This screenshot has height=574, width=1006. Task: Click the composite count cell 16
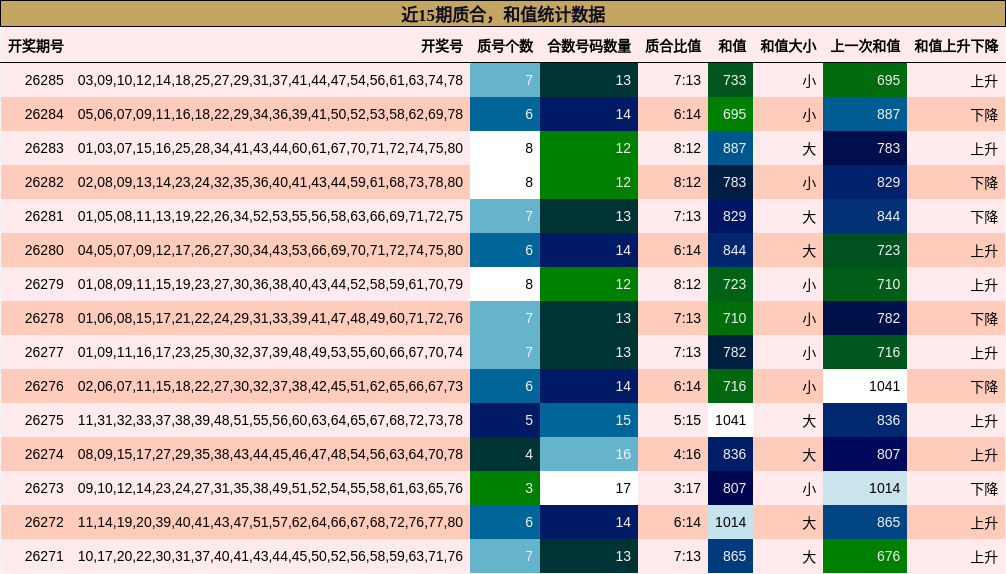point(589,454)
